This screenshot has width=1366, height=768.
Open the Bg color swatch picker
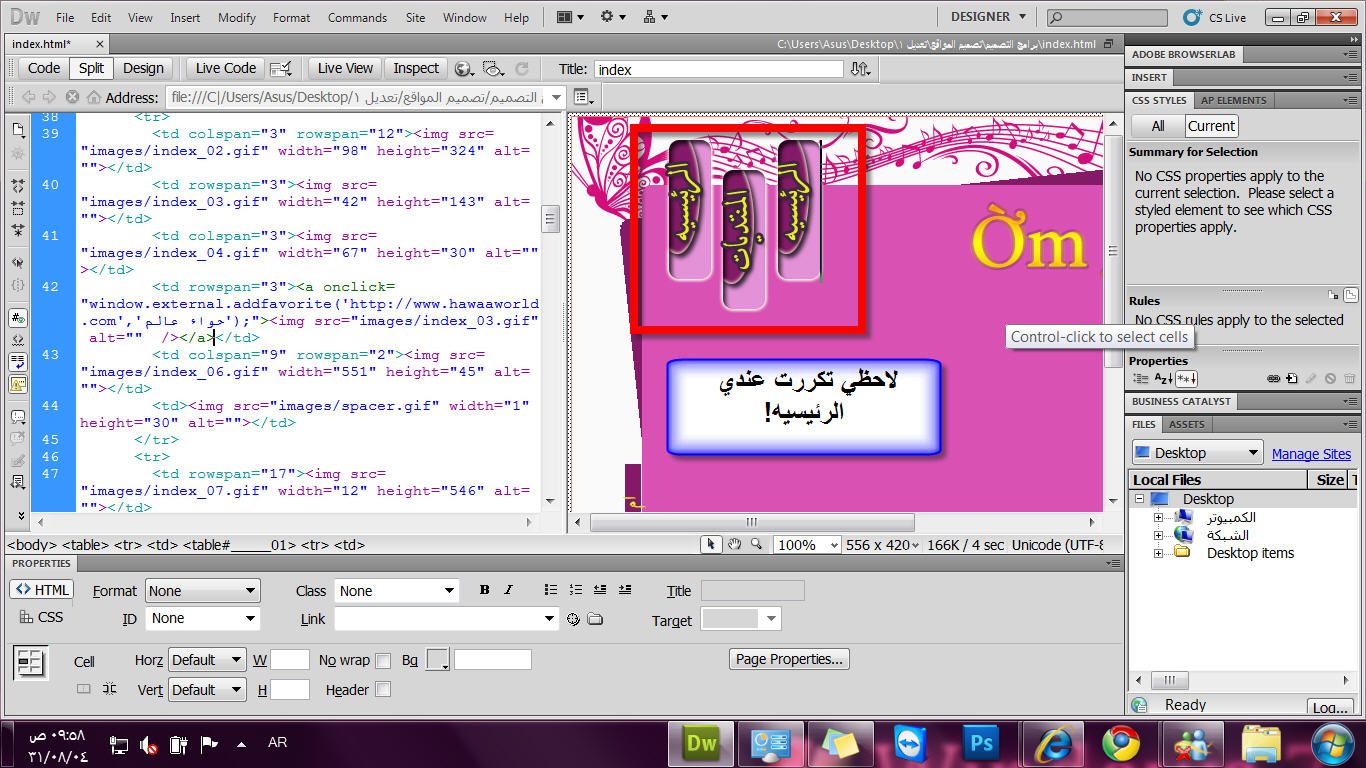[438, 660]
